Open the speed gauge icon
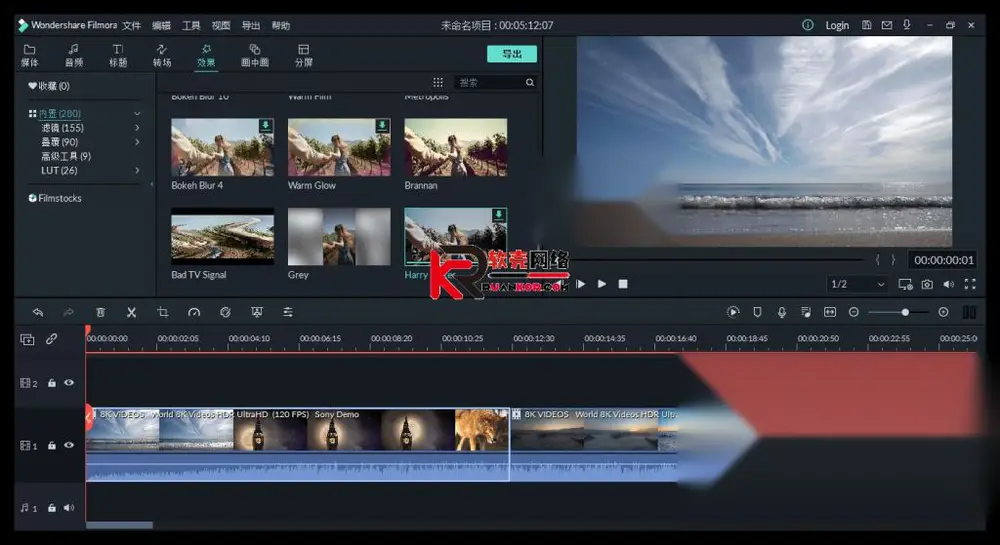 pos(194,312)
